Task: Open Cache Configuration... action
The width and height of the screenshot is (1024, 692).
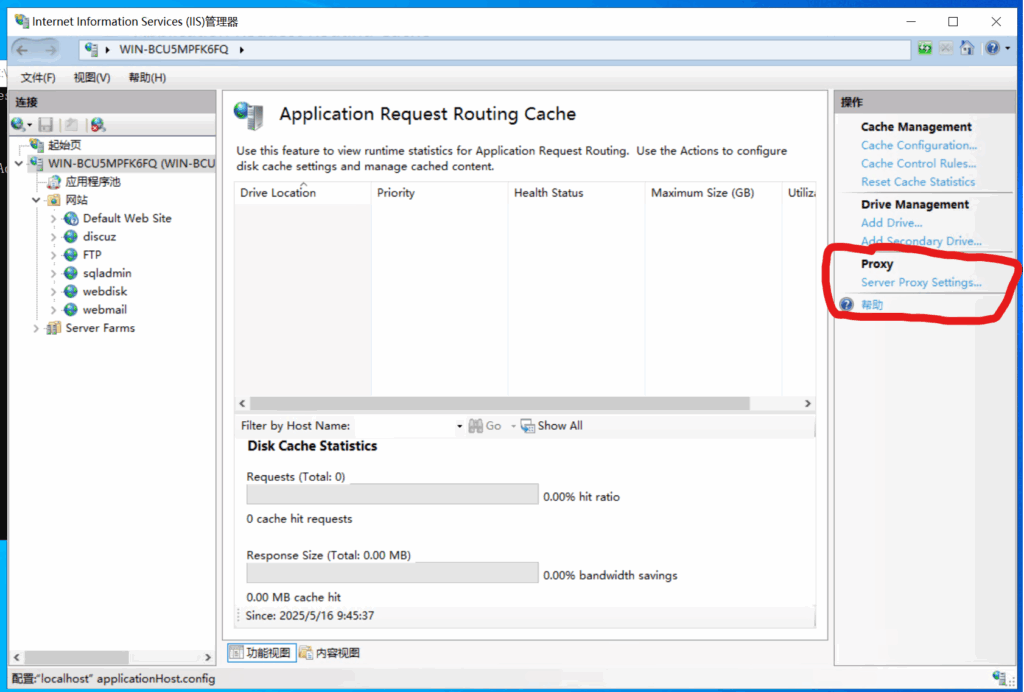Action: pos(919,145)
